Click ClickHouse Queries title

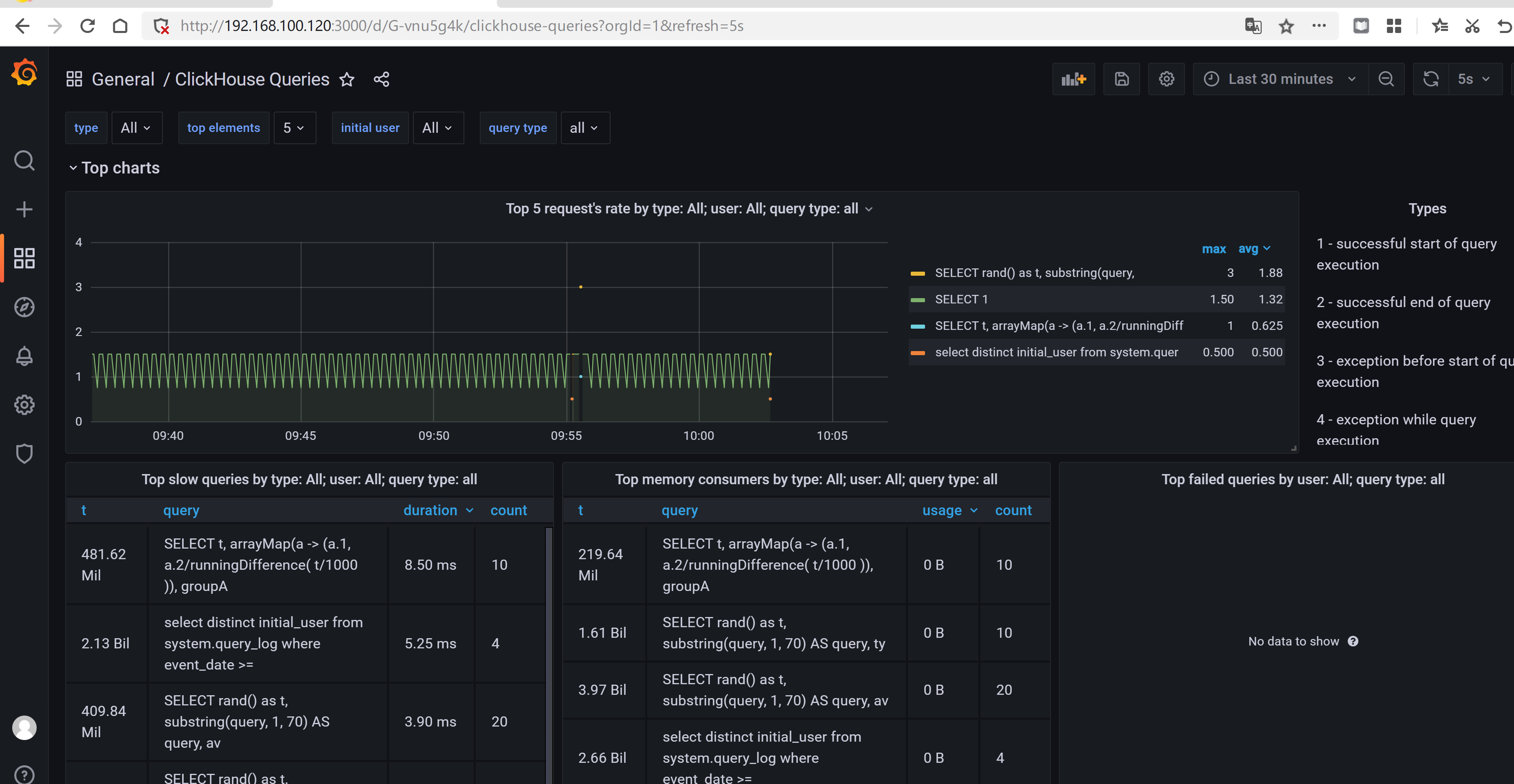(x=252, y=79)
